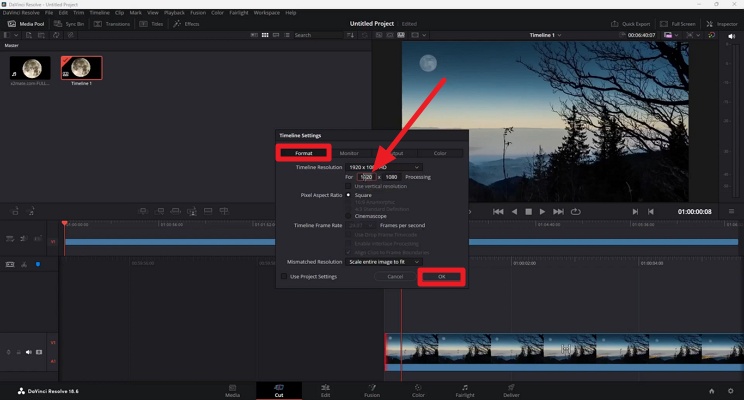The image size is (744, 400).
Task: Open the media pool sort options
Action: tap(351, 35)
